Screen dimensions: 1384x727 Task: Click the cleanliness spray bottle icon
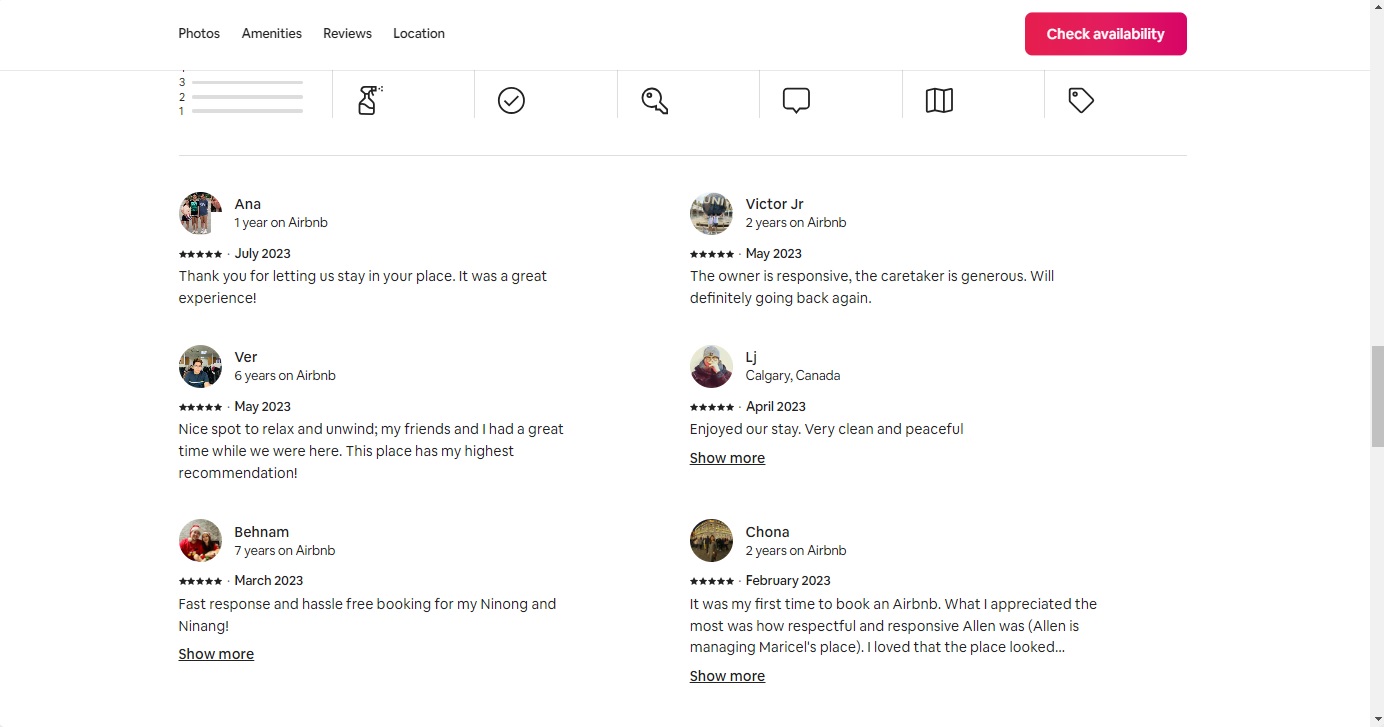pos(369,100)
